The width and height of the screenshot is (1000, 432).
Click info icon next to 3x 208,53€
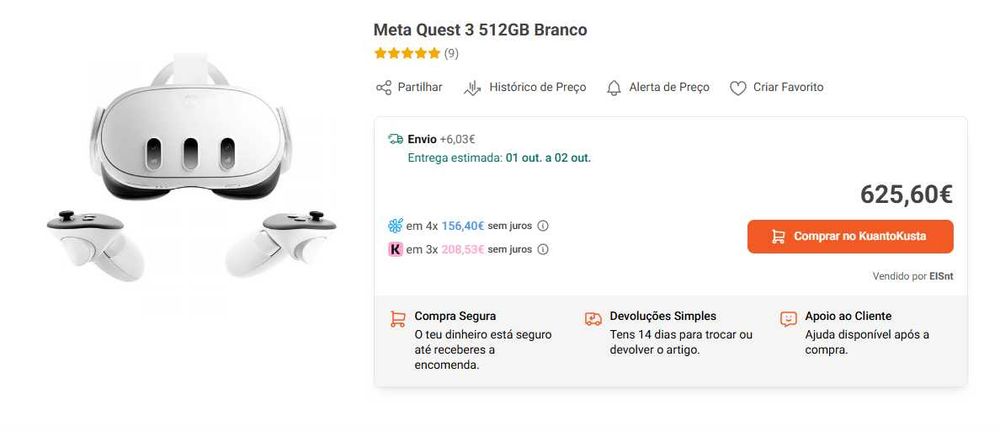[x=543, y=249]
